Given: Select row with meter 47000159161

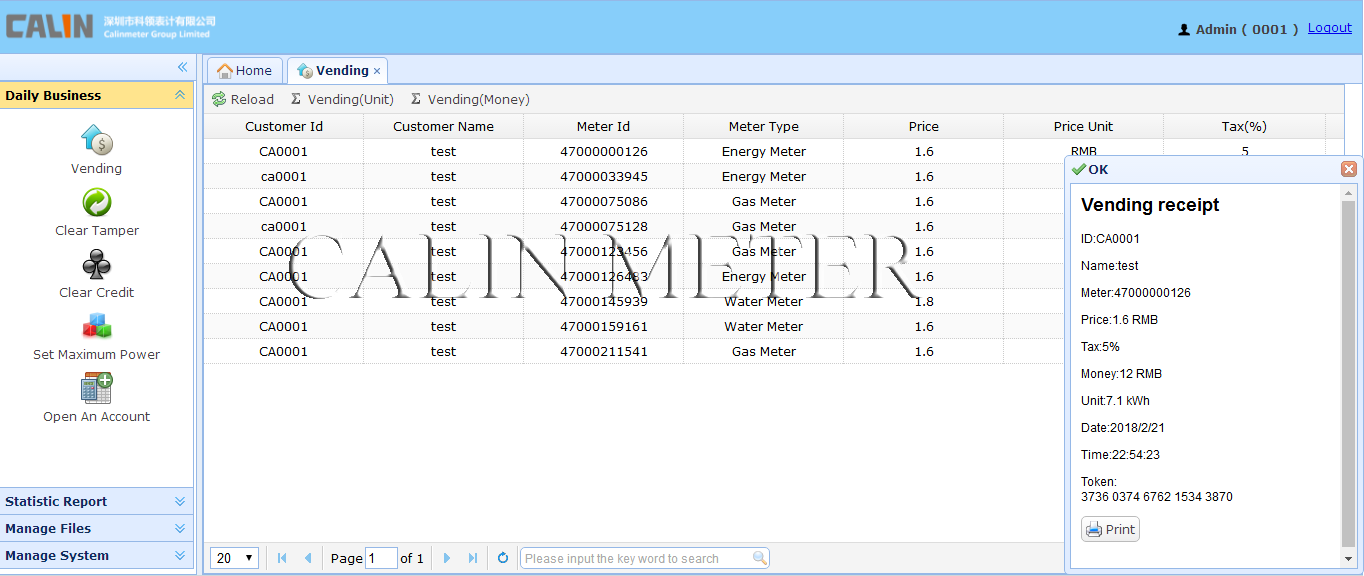Looking at the screenshot, I should pyautogui.click(x=634, y=326).
